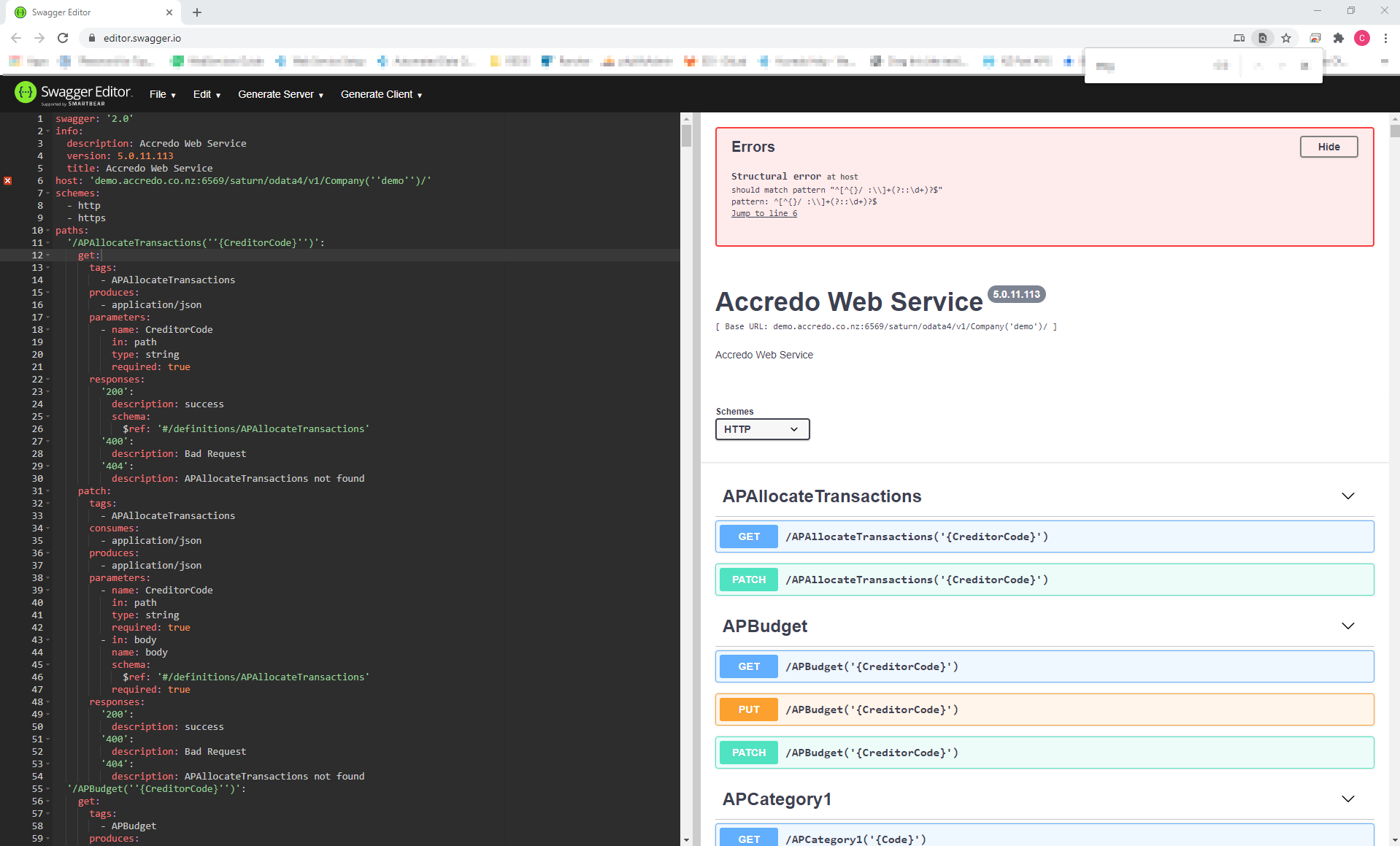Viewport: 1400px width, 846px height.
Task: Click the host line 6 in editor
Action: [243, 180]
